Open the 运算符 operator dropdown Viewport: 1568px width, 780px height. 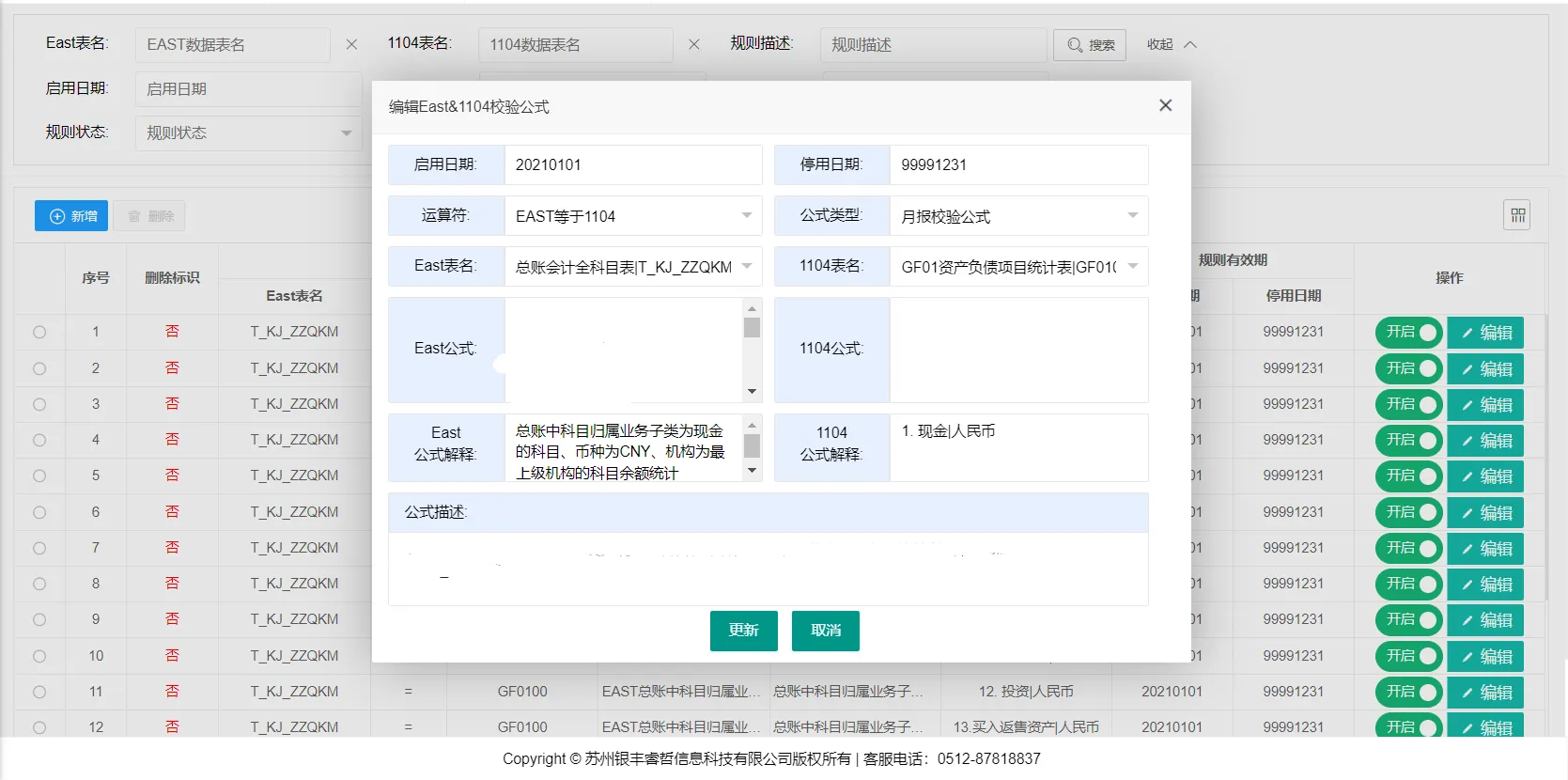pyautogui.click(x=632, y=216)
